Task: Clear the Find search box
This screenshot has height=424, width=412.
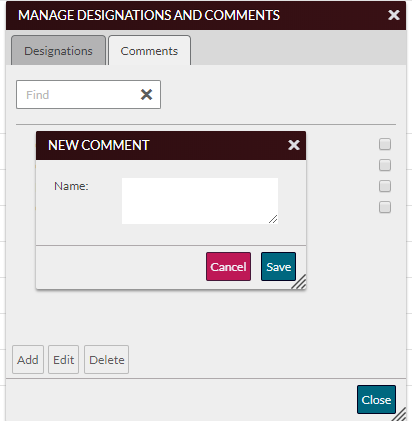Action: [146, 95]
